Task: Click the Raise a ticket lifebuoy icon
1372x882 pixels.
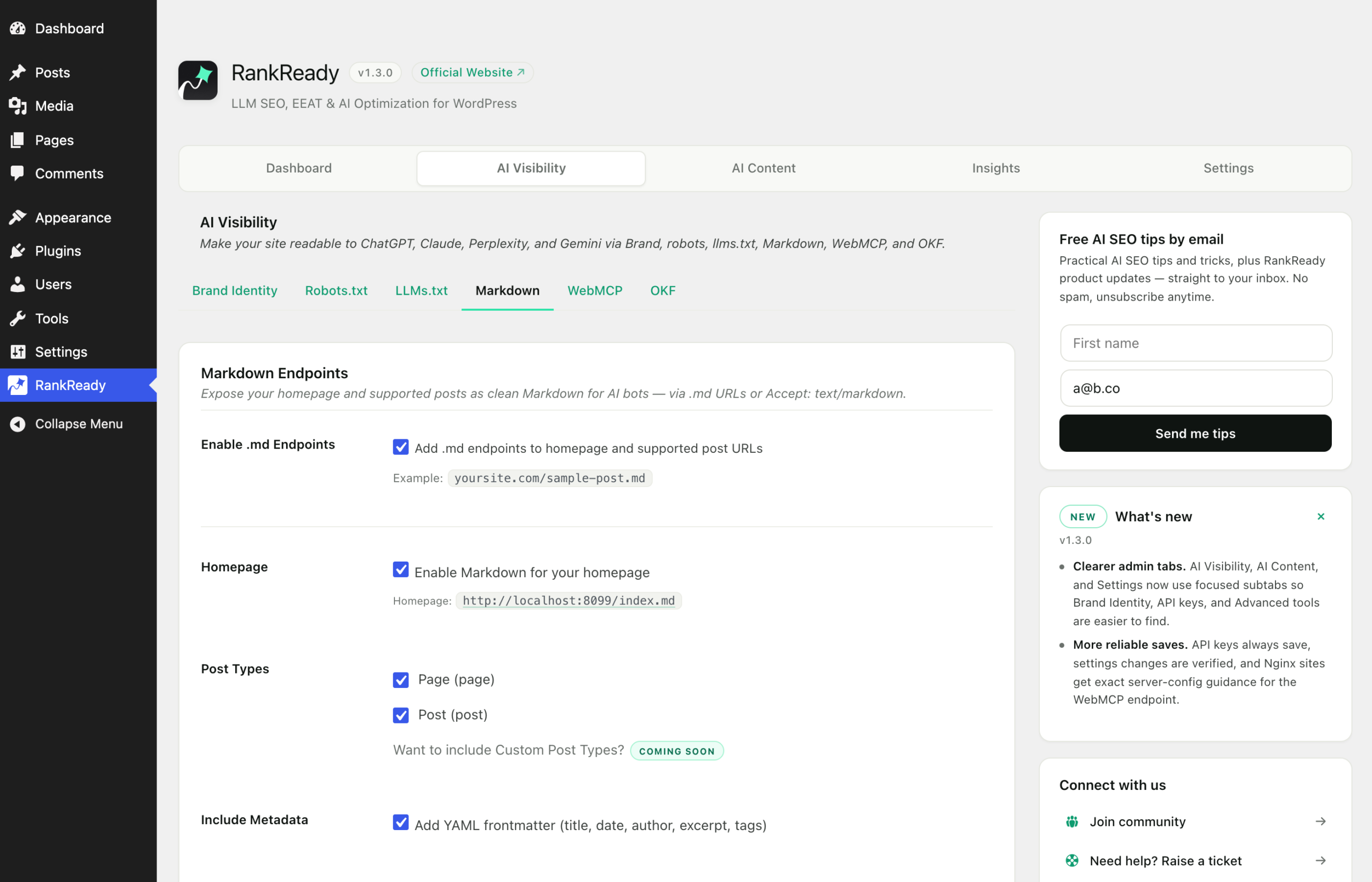Action: [x=1072, y=860]
